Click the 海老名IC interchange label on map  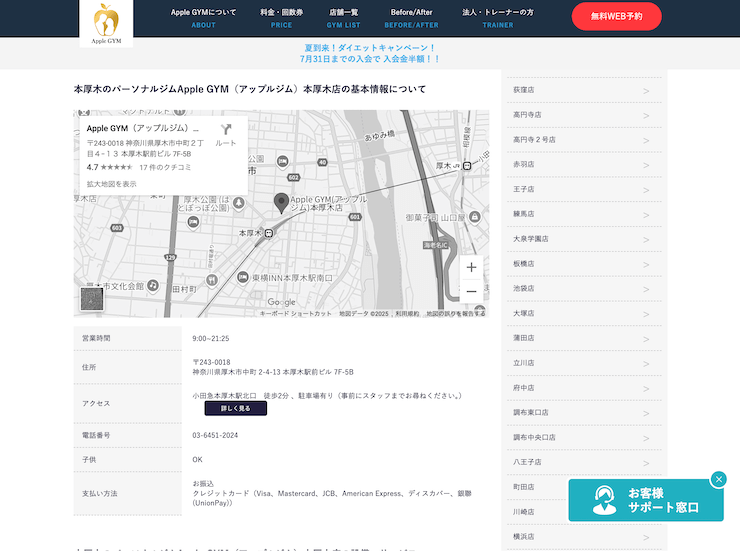[435, 245]
